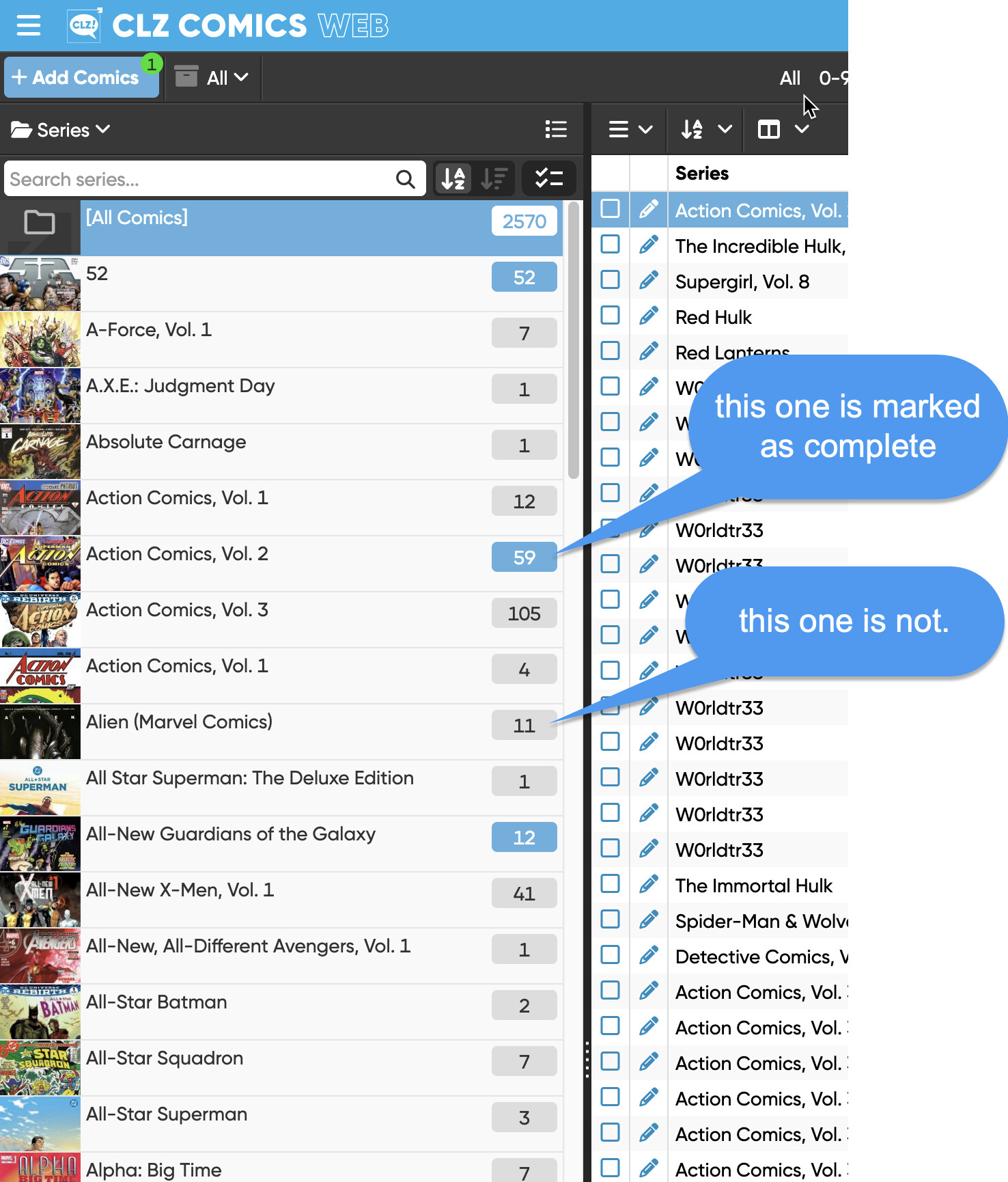The width and height of the screenshot is (1008, 1182).
Task: Check the box for The Incredible Hulk
Action: [x=610, y=245]
